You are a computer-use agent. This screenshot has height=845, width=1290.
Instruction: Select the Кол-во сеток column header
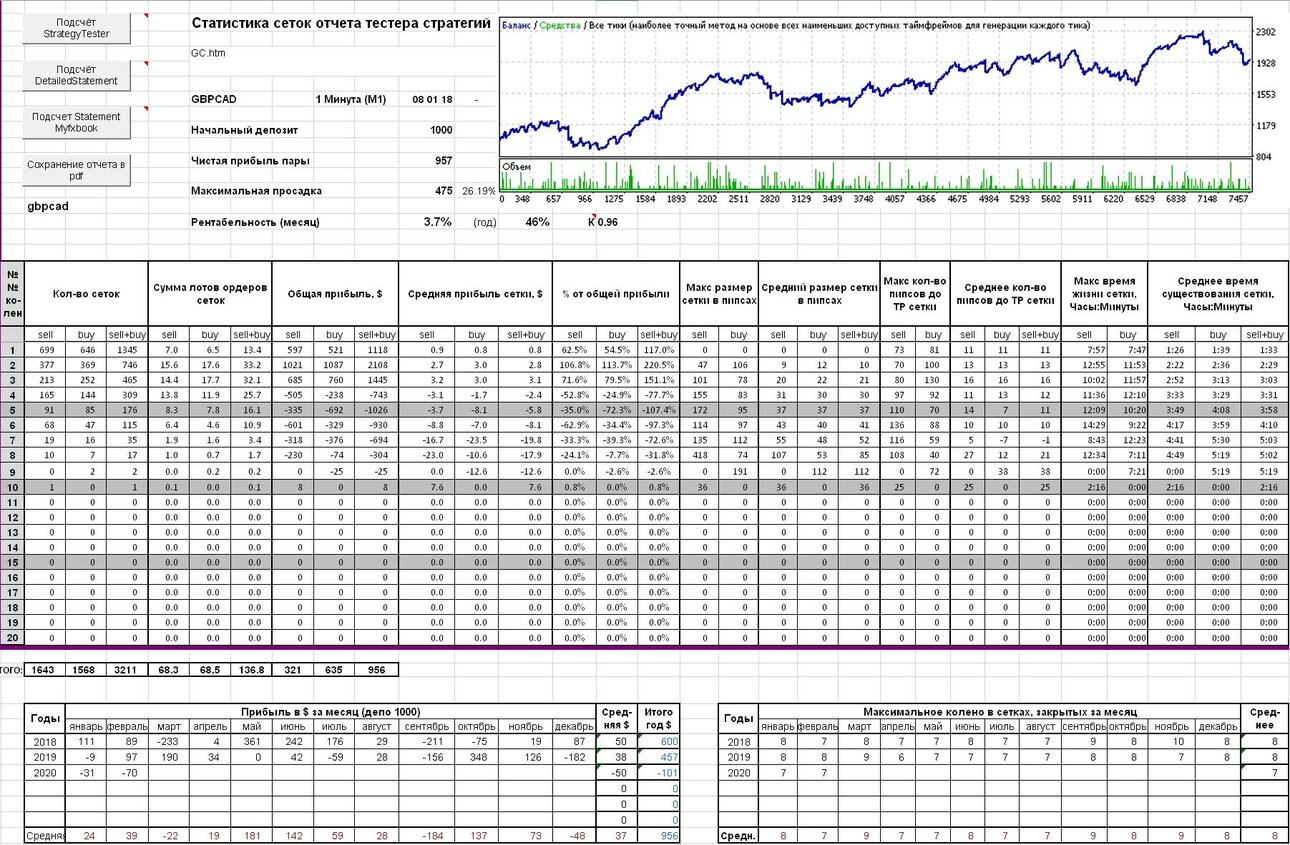pos(86,294)
